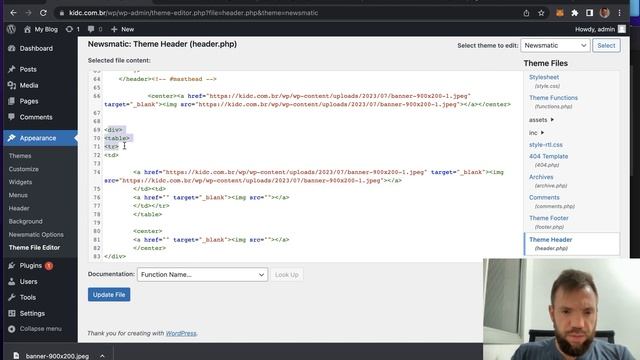Click the Select theme button
This screenshot has height=360, width=640.
pyautogui.click(x=606, y=45)
